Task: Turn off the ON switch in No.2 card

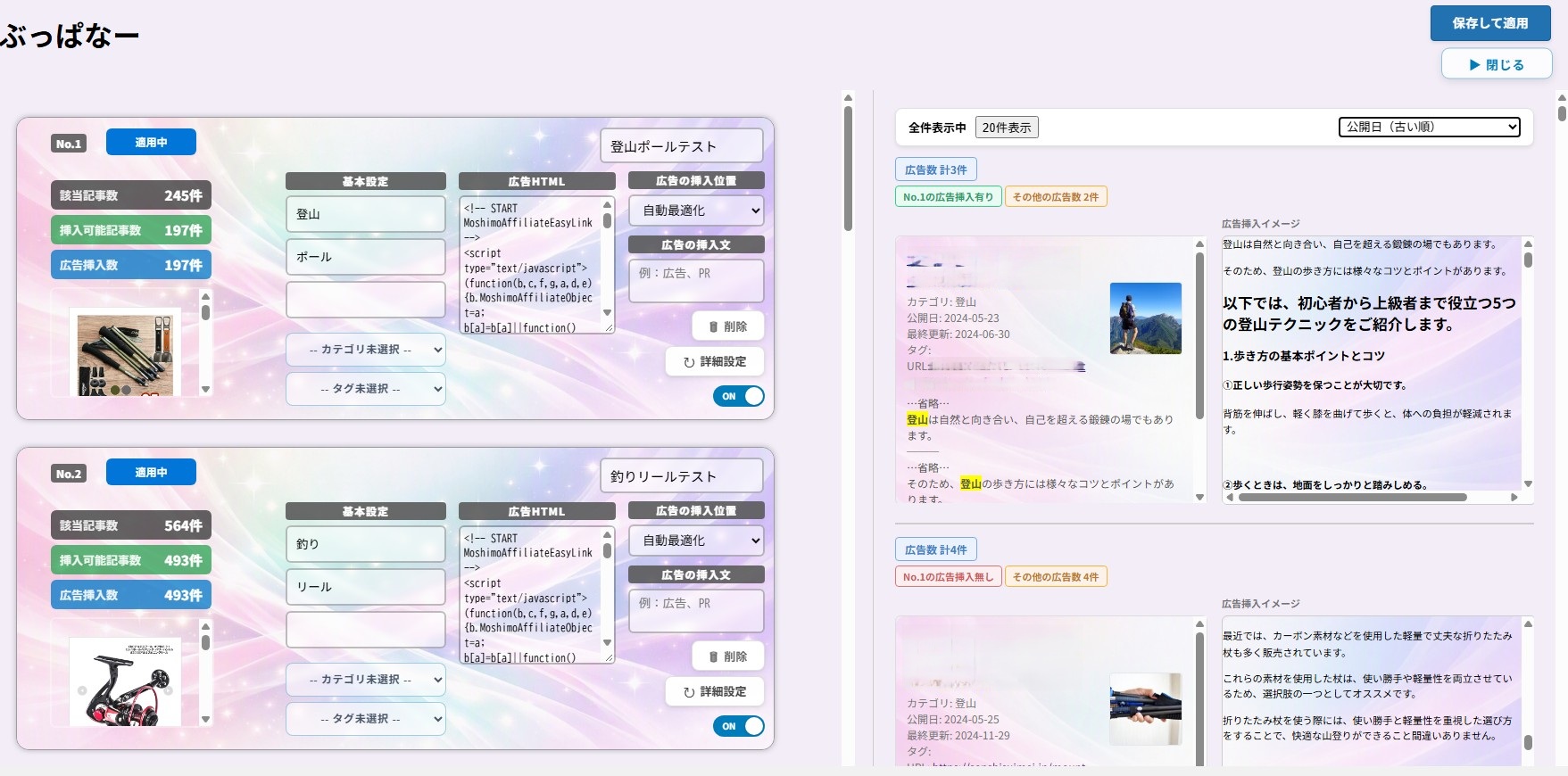Action: click(739, 726)
